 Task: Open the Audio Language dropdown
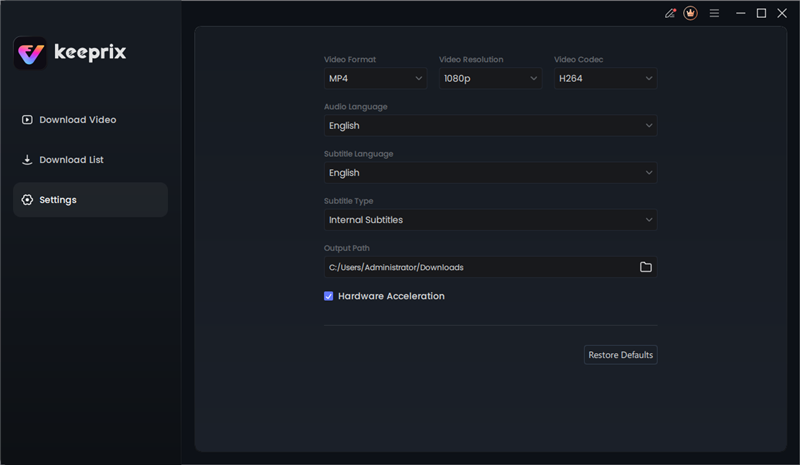(x=490, y=126)
